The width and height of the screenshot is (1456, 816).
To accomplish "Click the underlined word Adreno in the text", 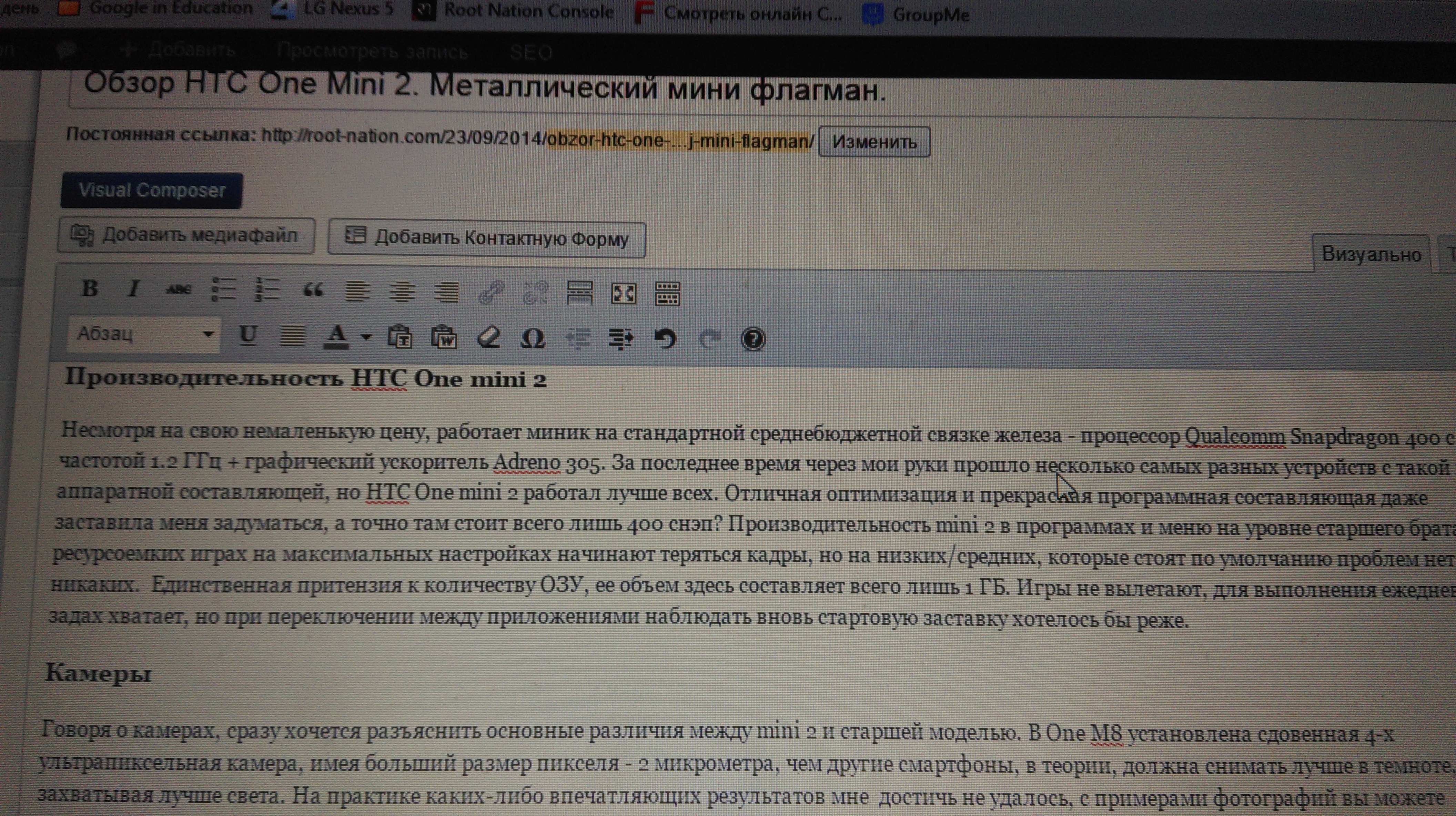I will pos(527,462).
